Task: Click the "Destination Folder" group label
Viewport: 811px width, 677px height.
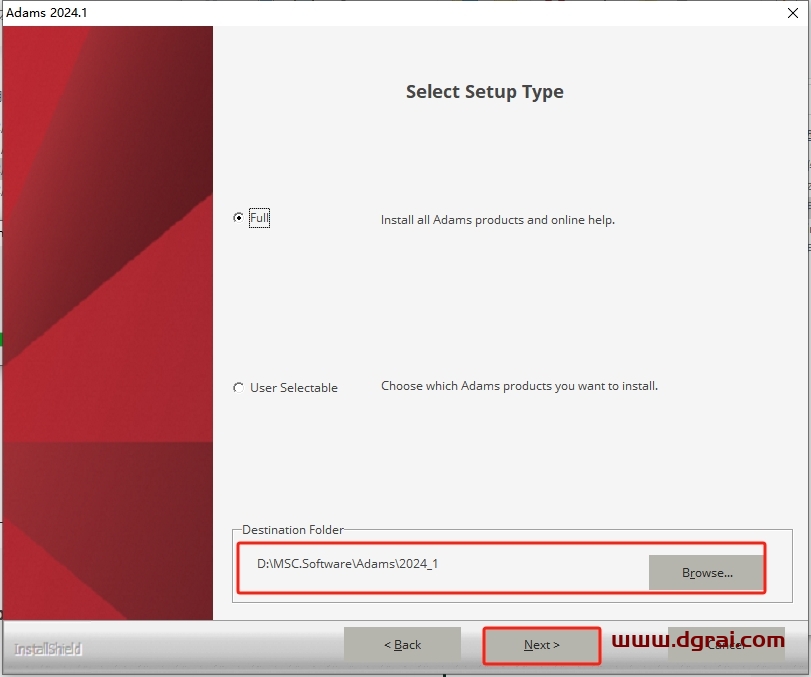Action: click(x=292, y=530)
